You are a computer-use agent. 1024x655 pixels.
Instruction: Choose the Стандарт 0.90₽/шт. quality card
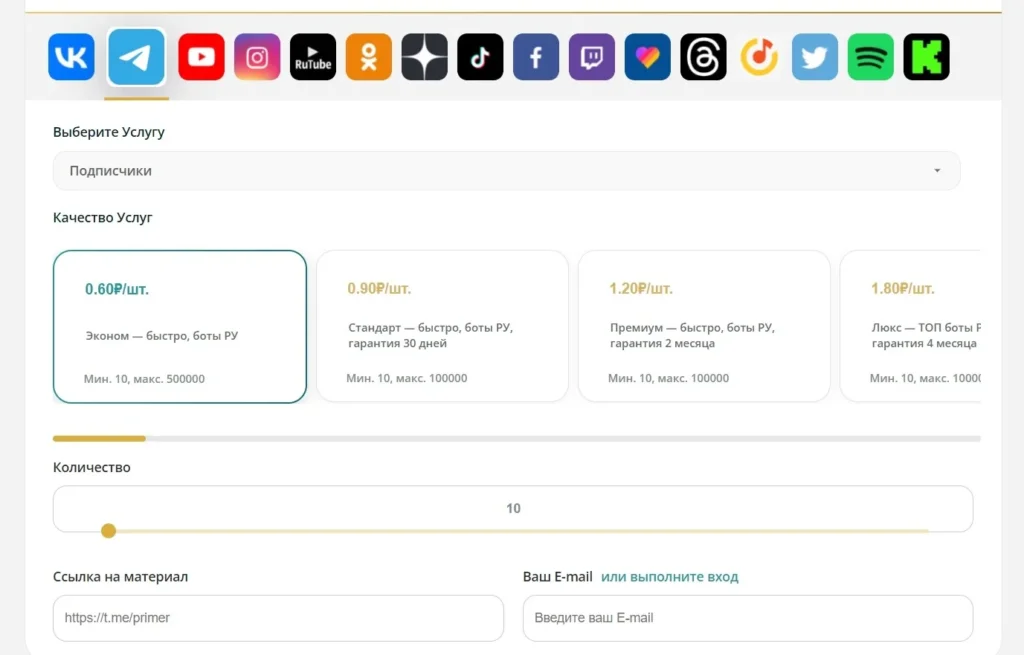coord(442,326)
